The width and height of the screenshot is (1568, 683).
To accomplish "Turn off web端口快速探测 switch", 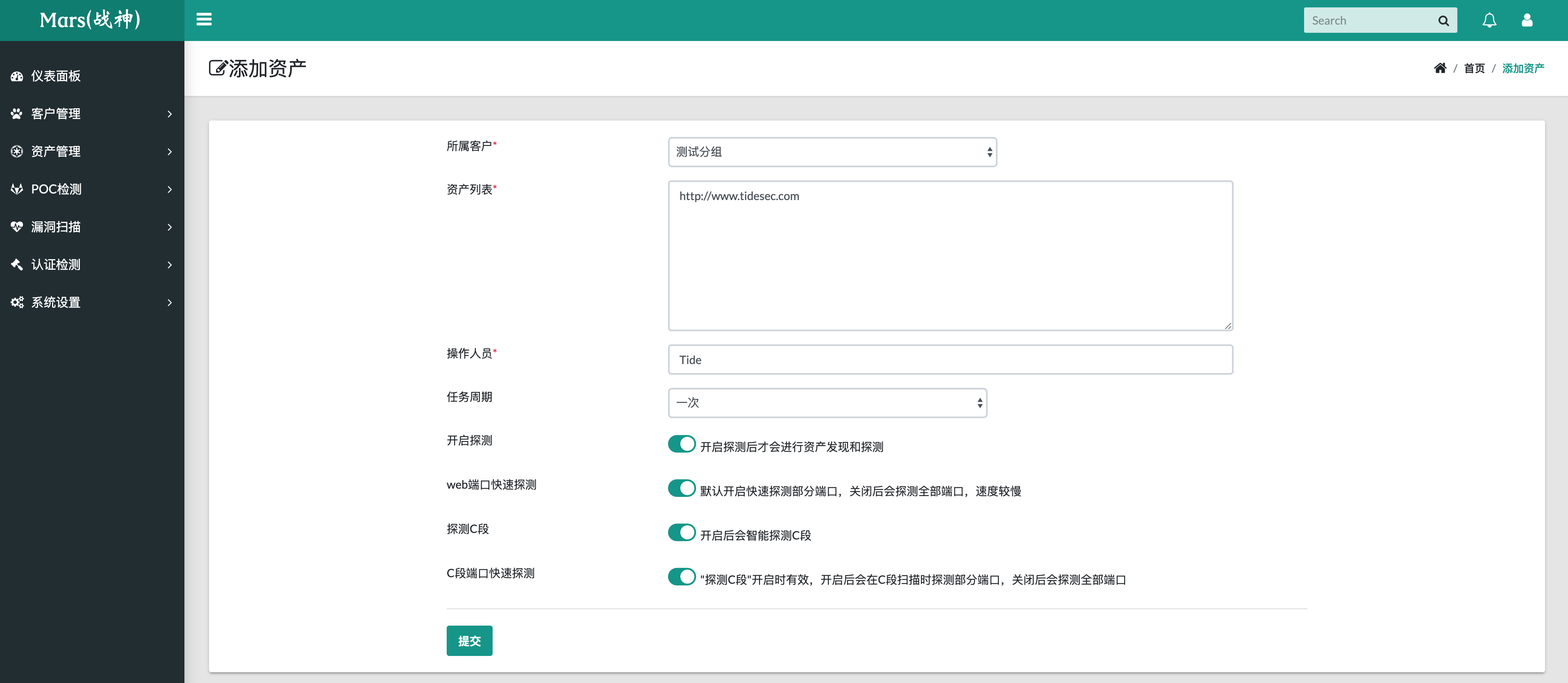I will click(682, 487).
